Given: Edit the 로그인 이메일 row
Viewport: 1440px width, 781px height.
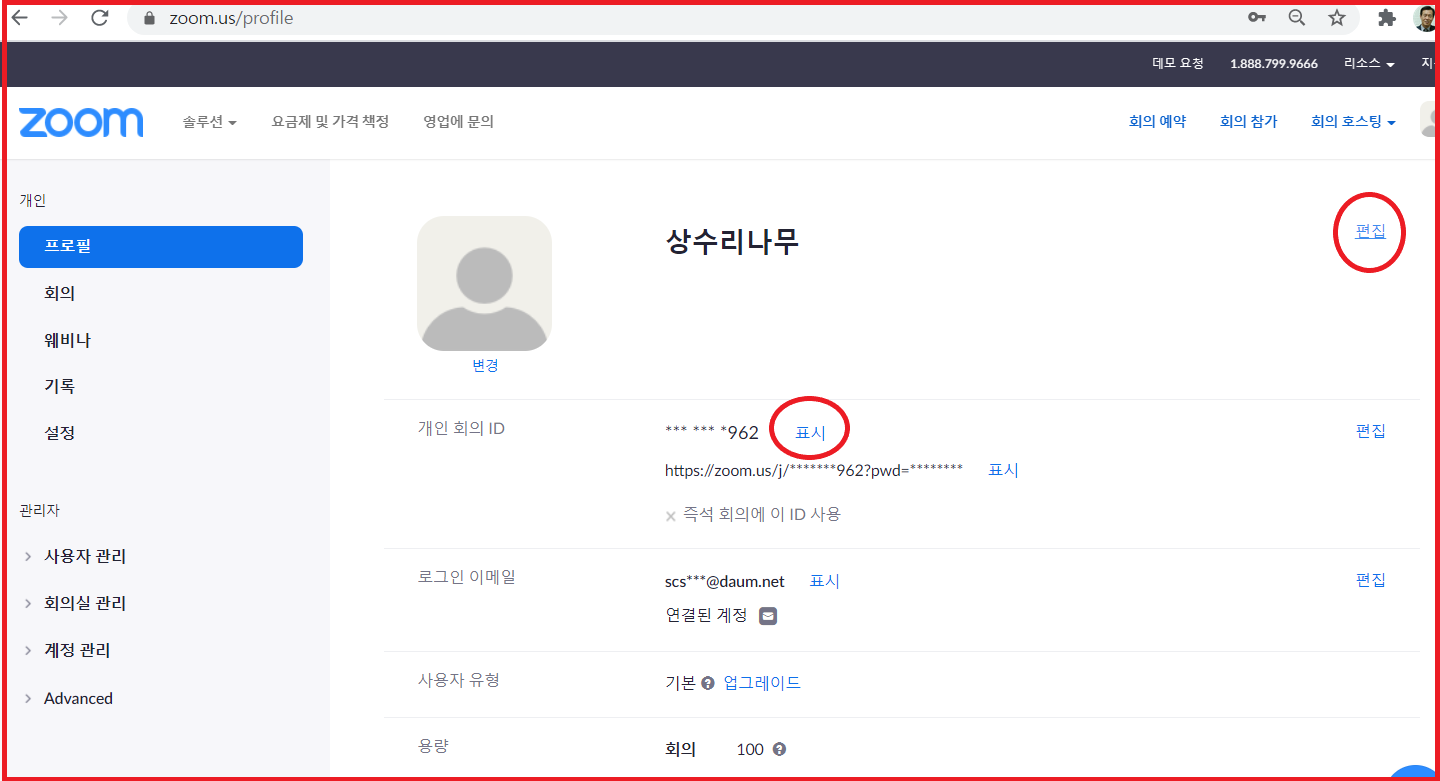Looking at the screenshot, I should 1371,580.
